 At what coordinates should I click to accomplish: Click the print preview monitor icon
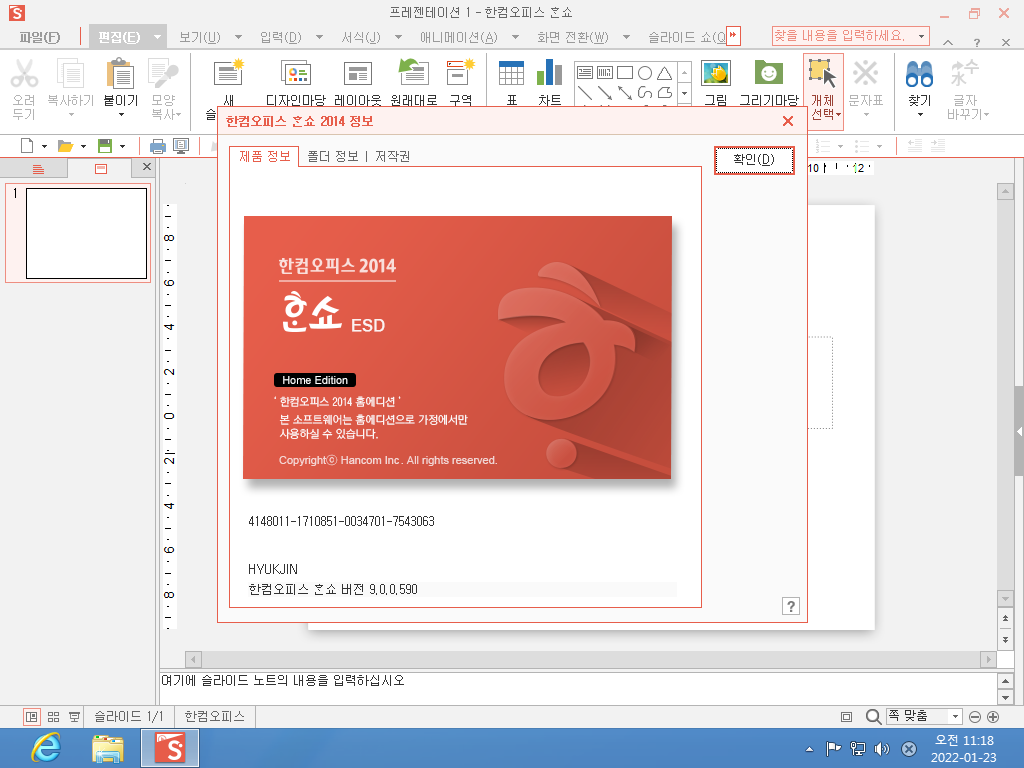[x=181, y=146]
